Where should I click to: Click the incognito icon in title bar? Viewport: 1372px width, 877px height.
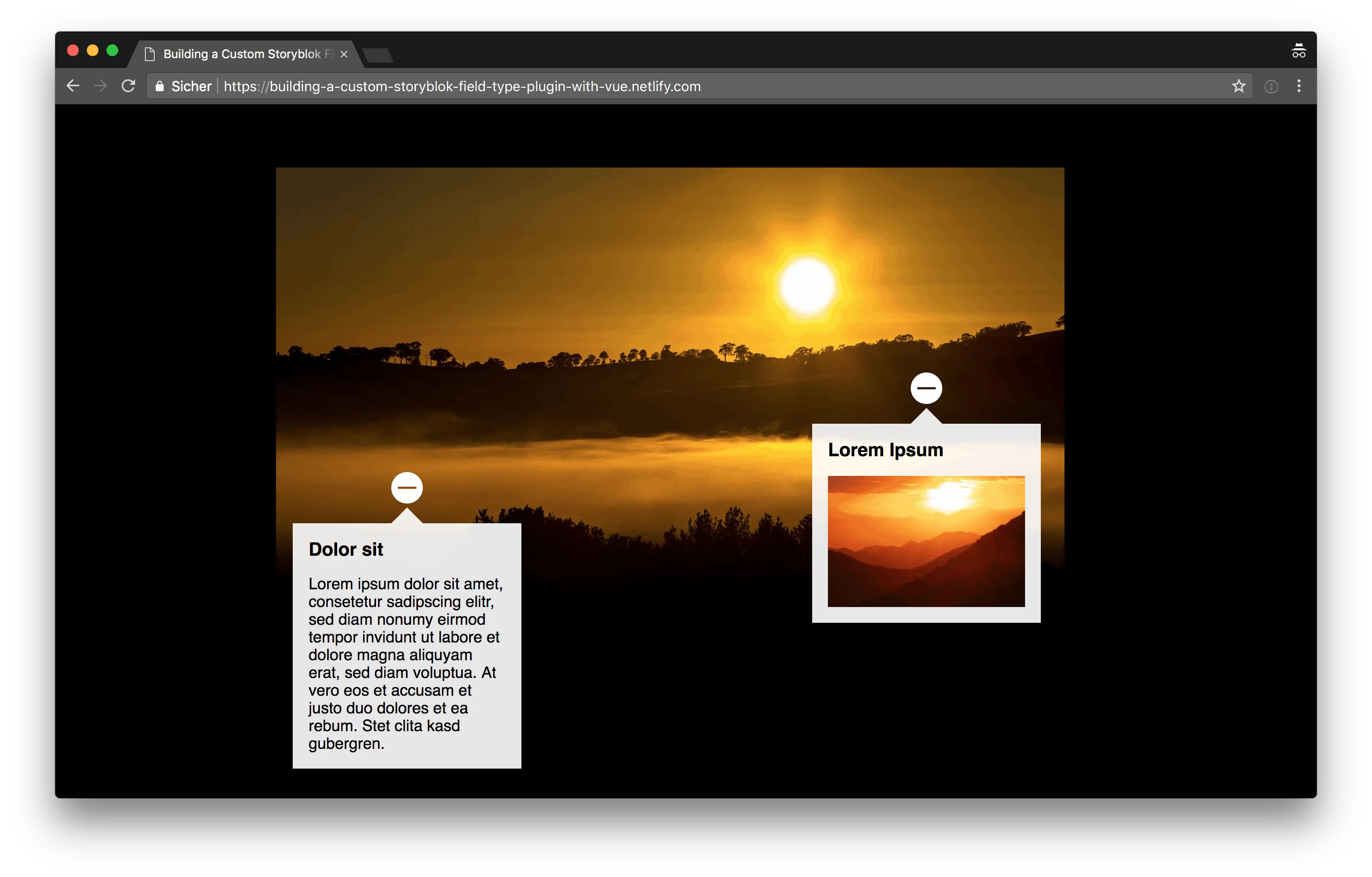pos(1299,51)
